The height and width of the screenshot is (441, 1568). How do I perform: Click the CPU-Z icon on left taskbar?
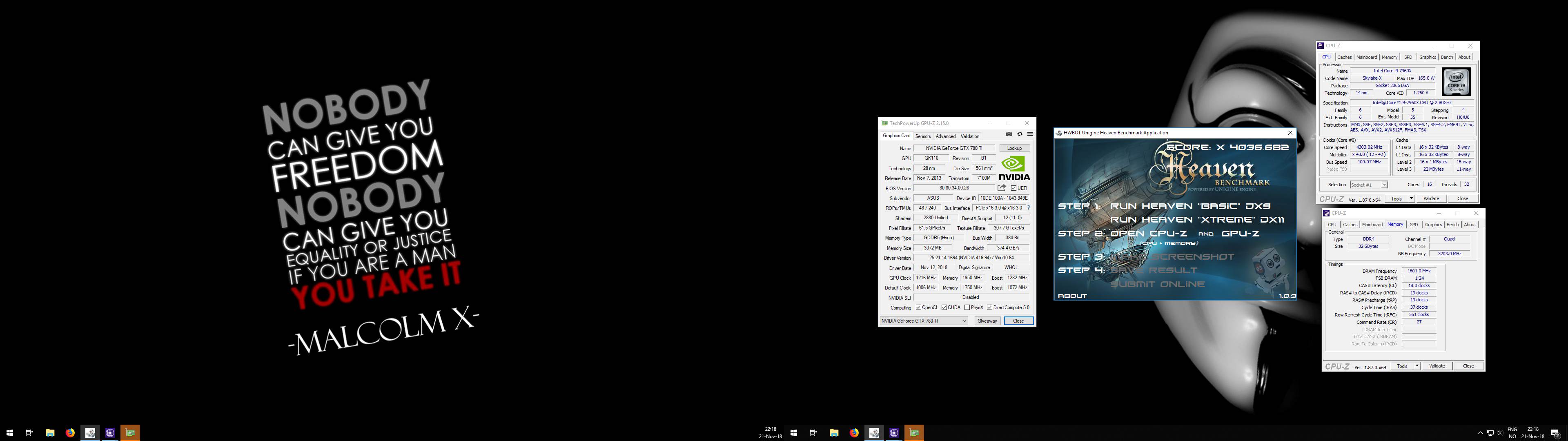[x=110, y=433]
